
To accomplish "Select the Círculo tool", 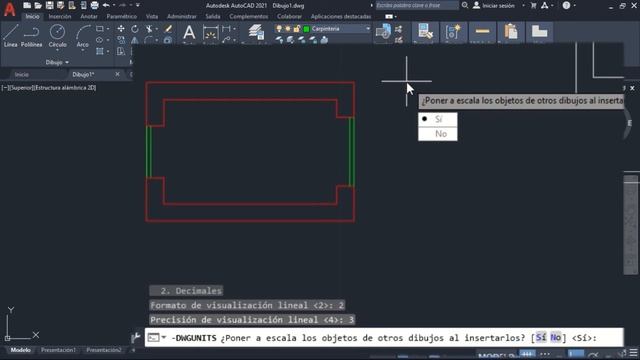I will [x=57, y=36].
